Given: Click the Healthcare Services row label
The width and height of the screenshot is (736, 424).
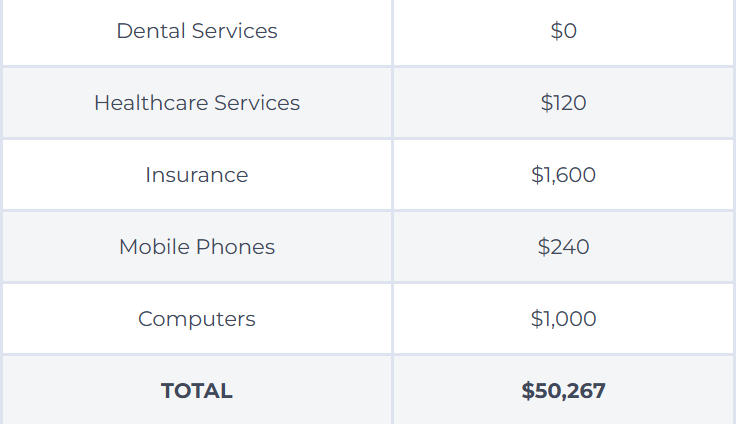Looking at the screenshot, I should [197, 103].
